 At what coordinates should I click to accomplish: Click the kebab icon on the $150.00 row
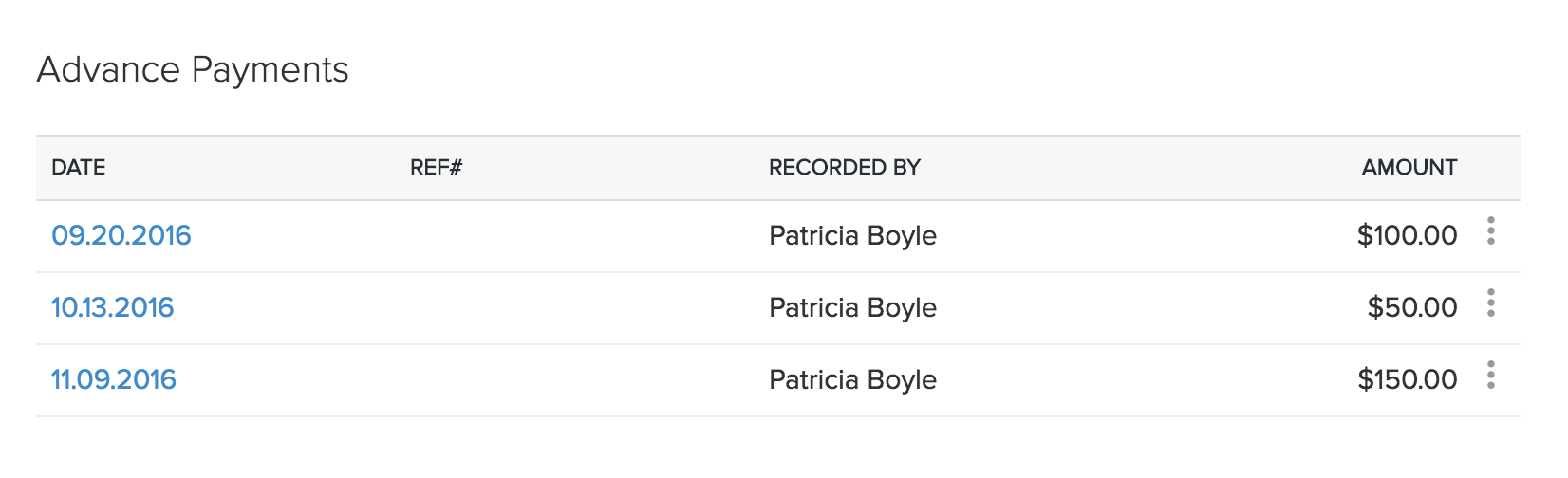(1491, 376)
